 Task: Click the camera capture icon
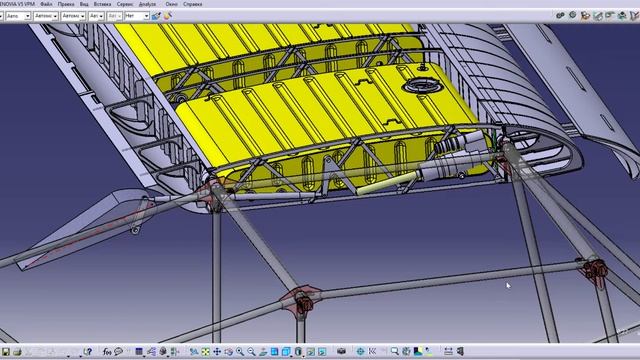tap(342, 351)
